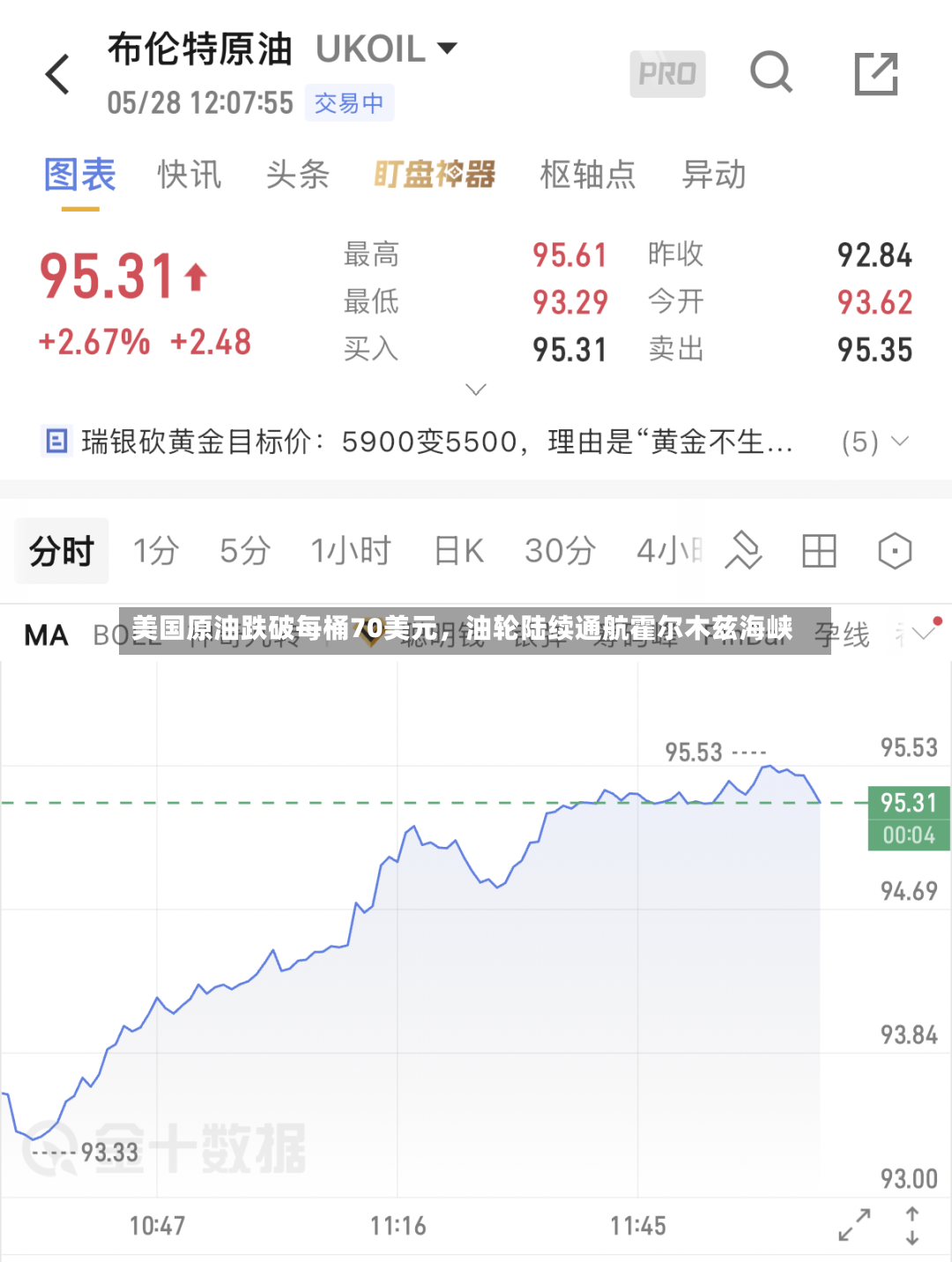Select the 5分 timeframe
This screenshot has width=952, height=1262.
pyautogui.click(x=244, y=552)
